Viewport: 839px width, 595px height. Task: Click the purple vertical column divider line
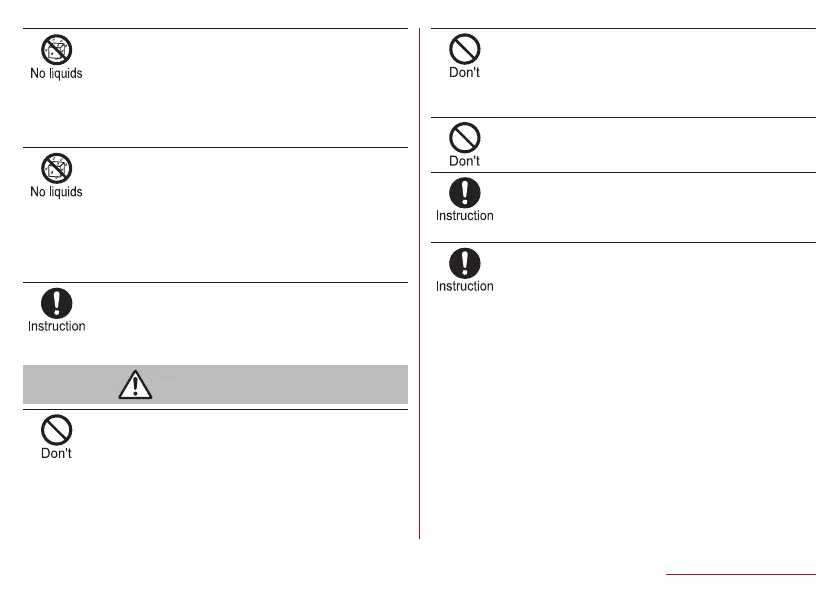point(420,300)
